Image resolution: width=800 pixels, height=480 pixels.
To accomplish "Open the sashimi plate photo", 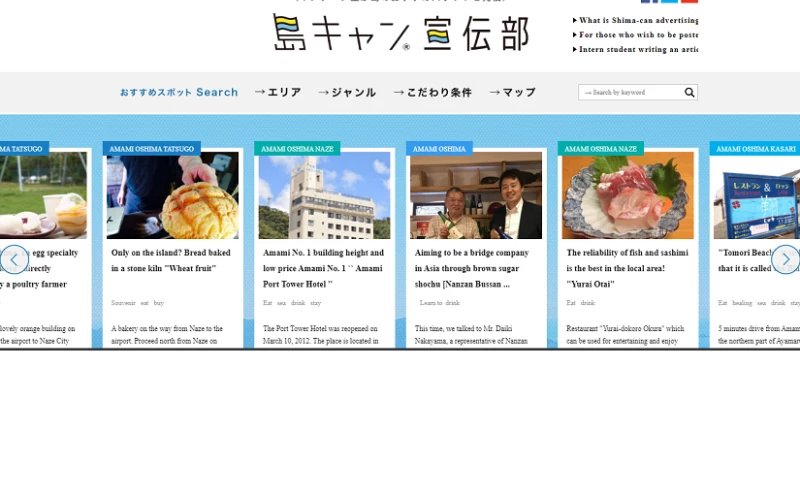I will (x=628, y=195).
